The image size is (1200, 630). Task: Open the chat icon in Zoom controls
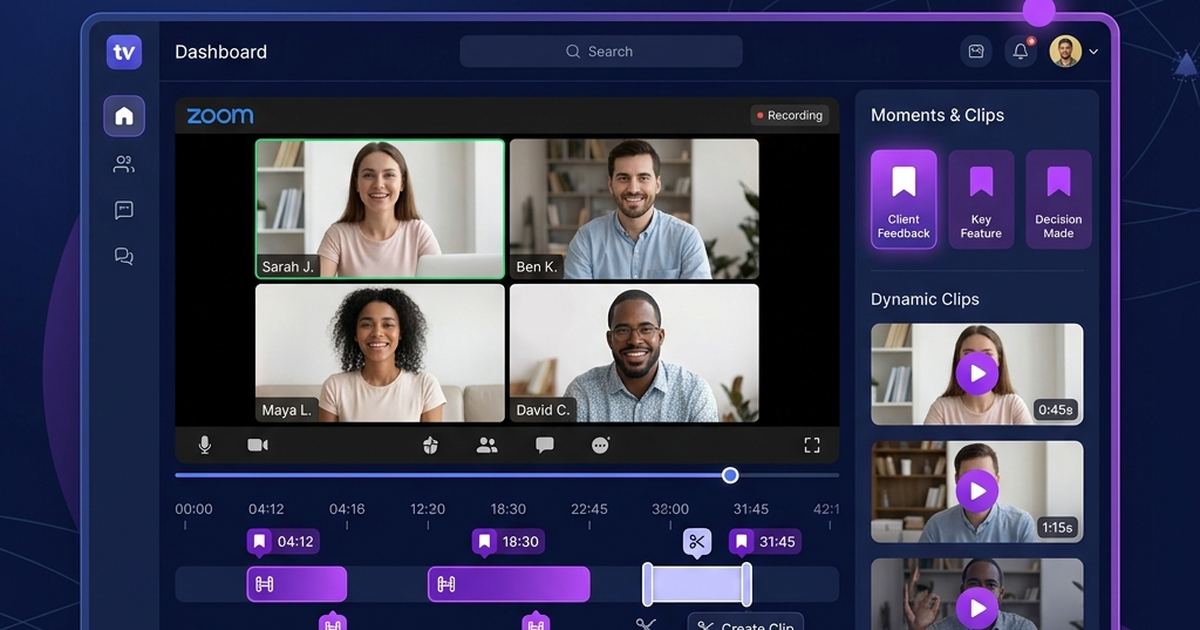point(544,445)
